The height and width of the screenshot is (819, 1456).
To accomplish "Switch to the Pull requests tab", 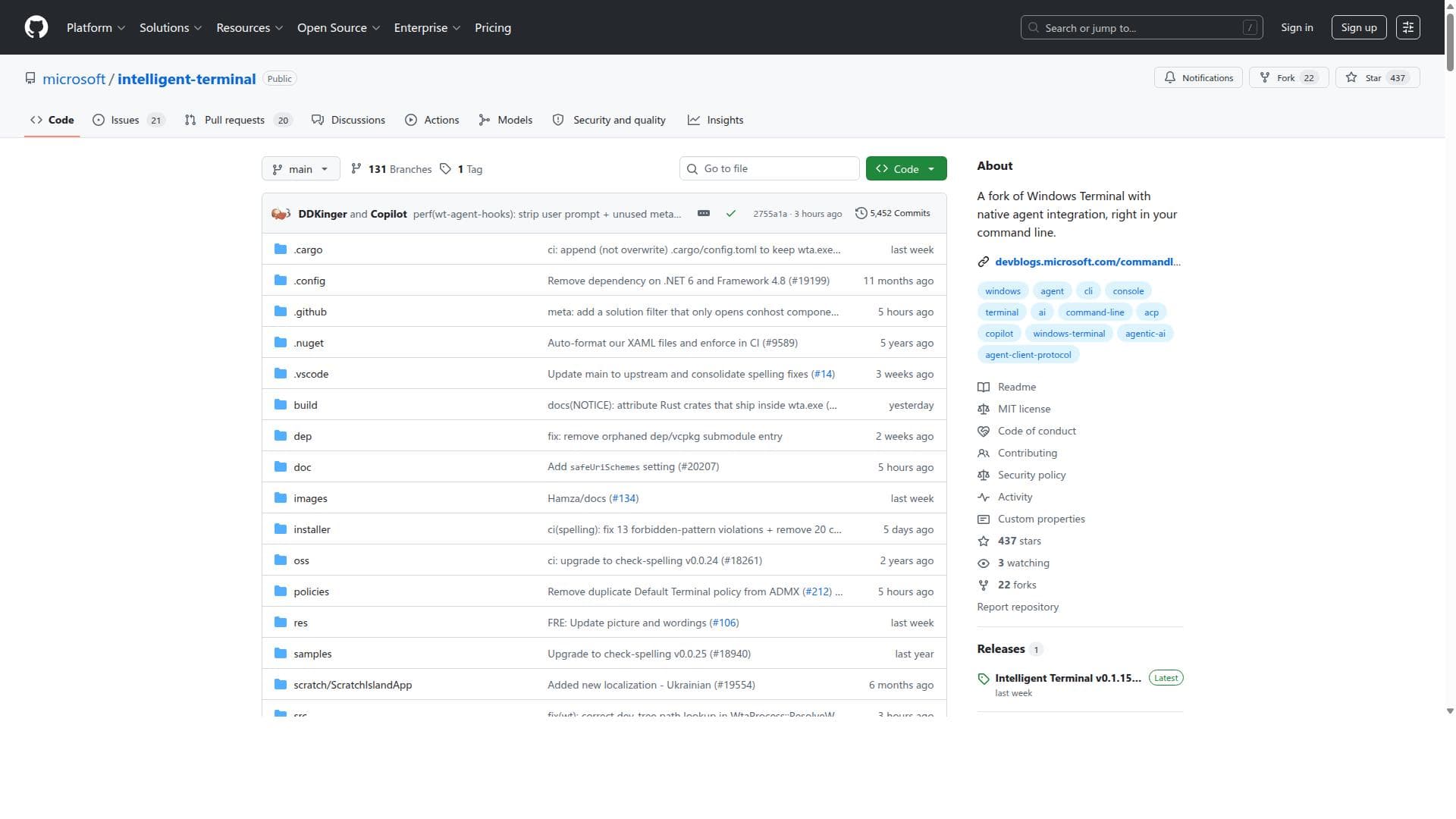I will click(238, 120).
